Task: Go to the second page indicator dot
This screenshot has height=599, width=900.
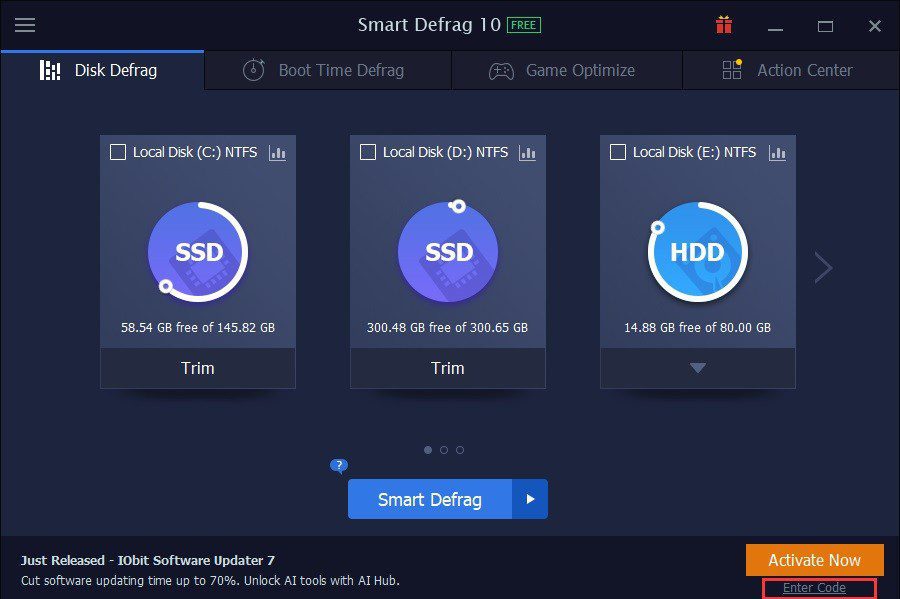Action: tap(444, 450)
